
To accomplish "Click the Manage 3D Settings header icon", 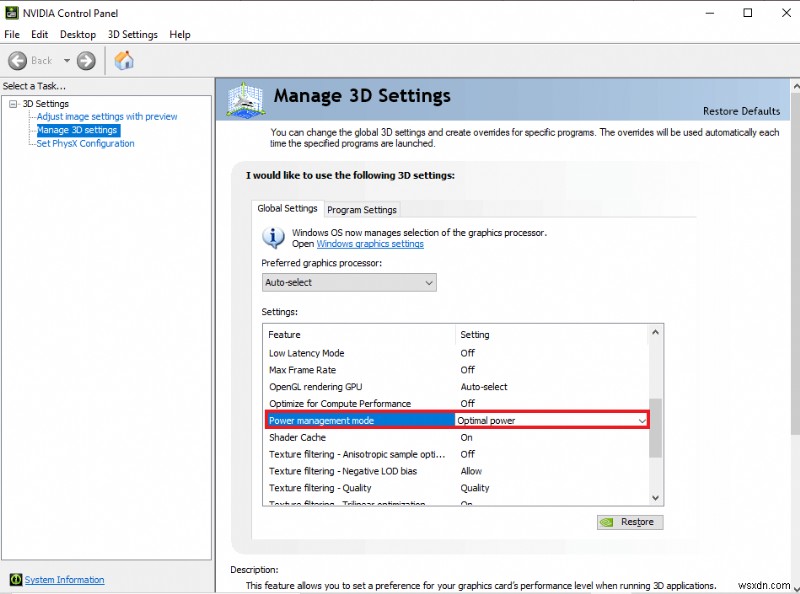I will click(246, 99).
